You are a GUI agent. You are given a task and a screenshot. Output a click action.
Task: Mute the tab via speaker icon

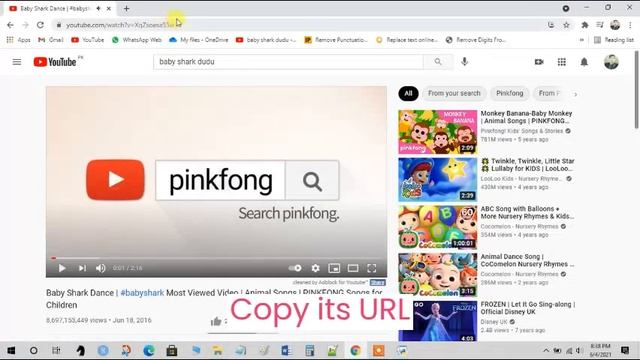point(98,8)
